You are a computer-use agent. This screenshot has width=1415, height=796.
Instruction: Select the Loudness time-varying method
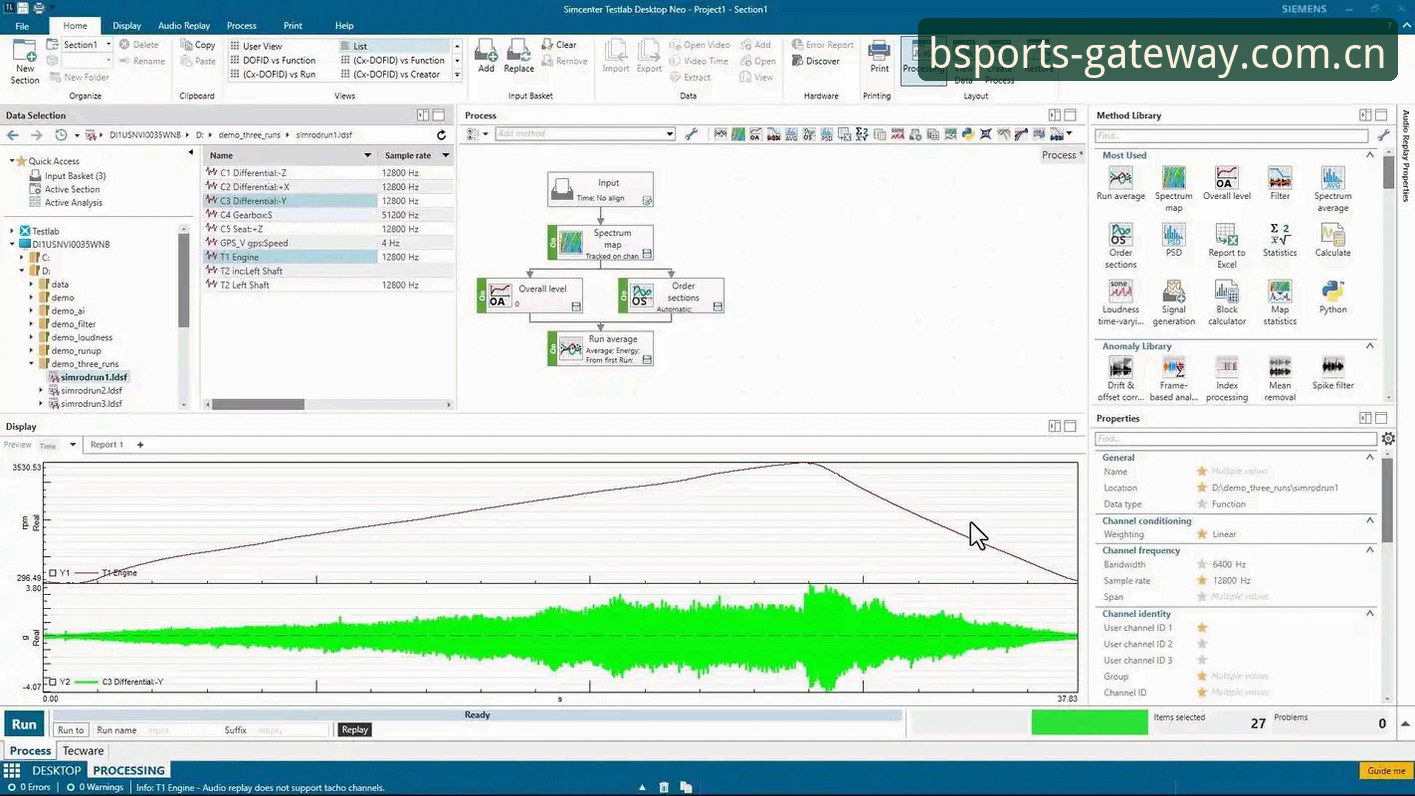pyautogui.click(x=1120, y=291)
